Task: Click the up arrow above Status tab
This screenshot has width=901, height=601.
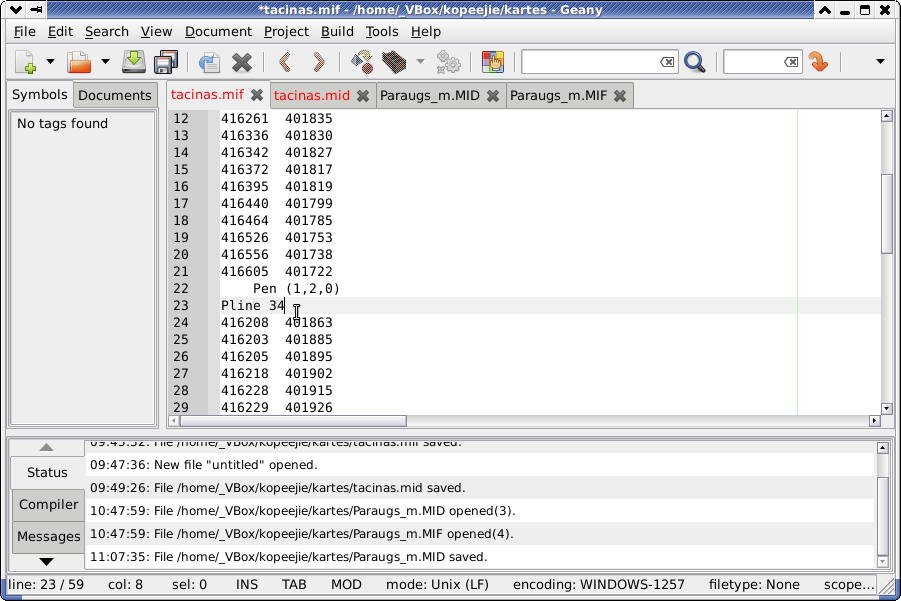Action: click(x=47, y=447)
